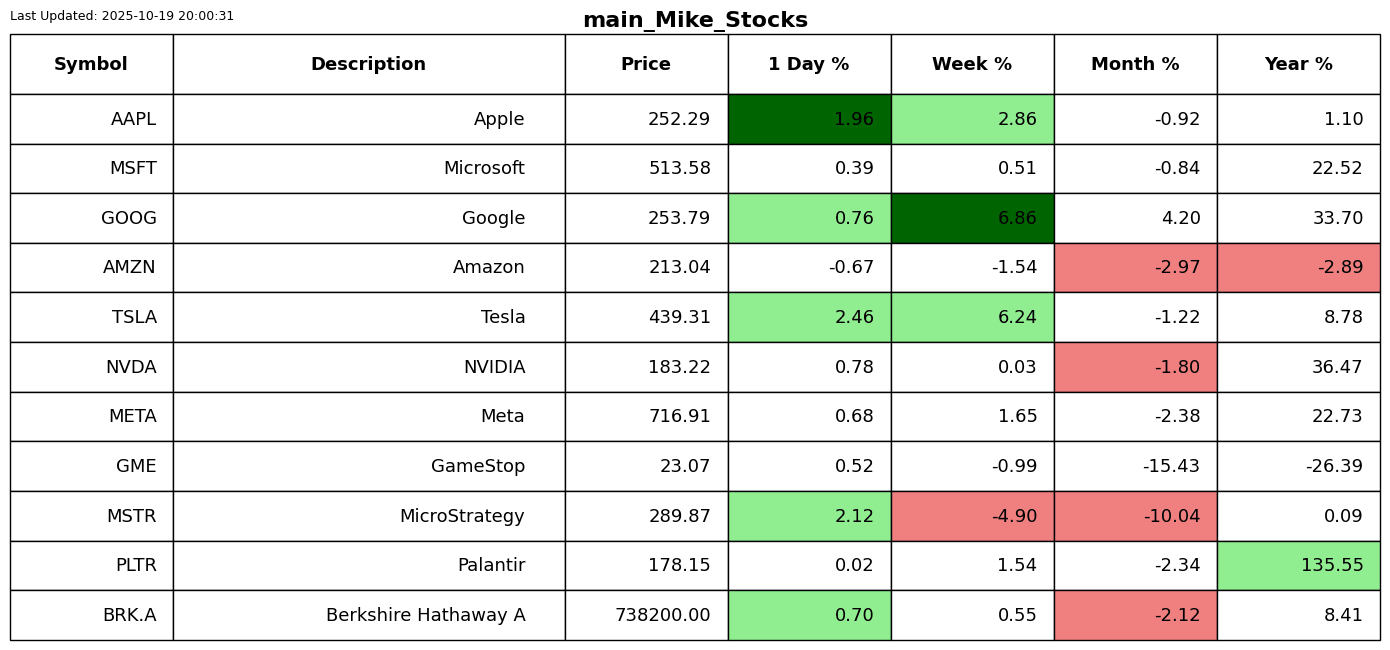Click MicroStrategy's red Week % cell
The width and height of the screenshot is (1390, 650).
click(x=972, y=516)
